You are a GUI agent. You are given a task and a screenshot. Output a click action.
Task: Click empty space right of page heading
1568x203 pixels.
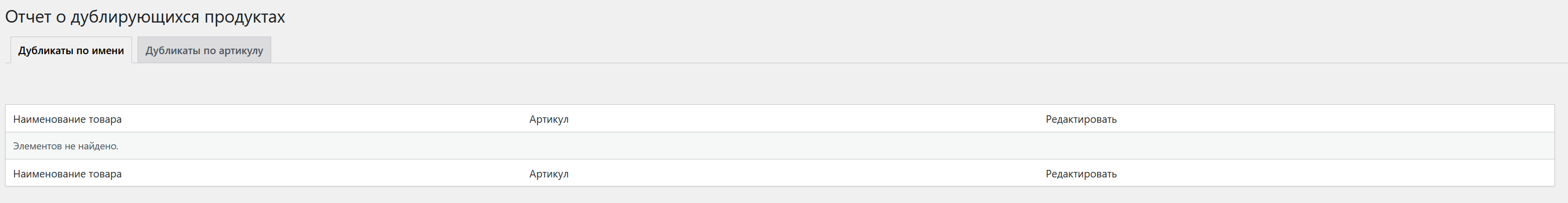852,17
